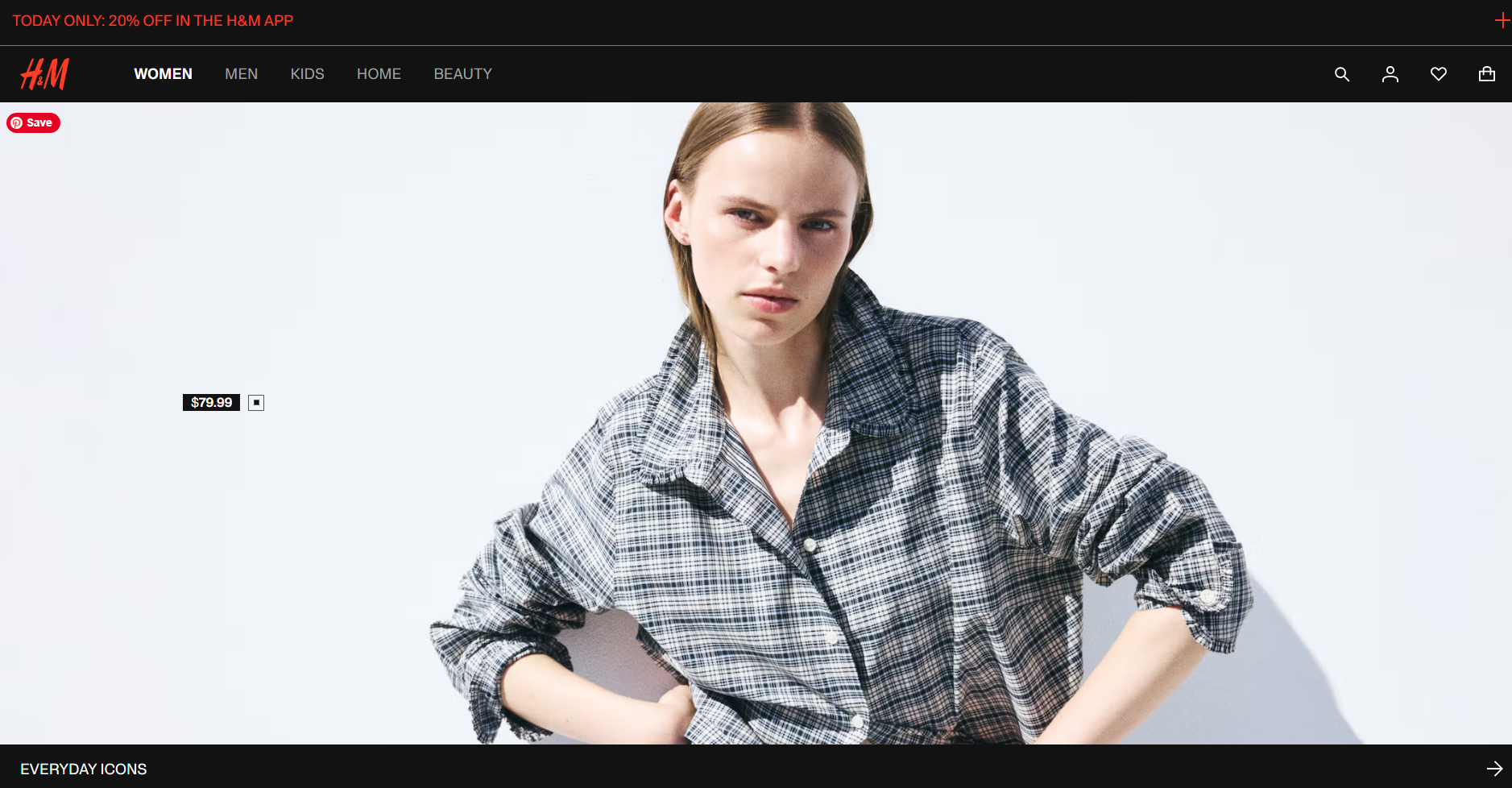Open the account profile icon
Image resolution: width=1512 pixels, height=788 pixels.
pos(1390,74)
